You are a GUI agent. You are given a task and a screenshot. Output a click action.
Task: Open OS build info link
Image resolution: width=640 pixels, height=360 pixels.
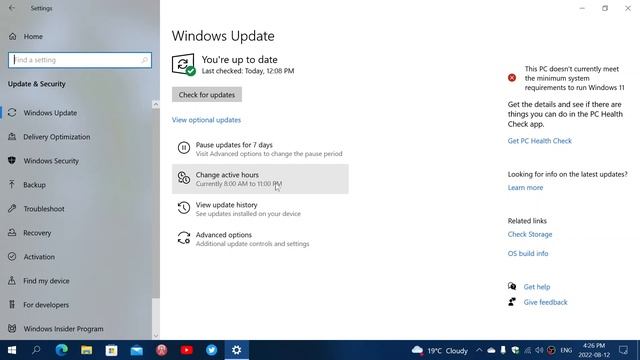(x=528, y=253)
